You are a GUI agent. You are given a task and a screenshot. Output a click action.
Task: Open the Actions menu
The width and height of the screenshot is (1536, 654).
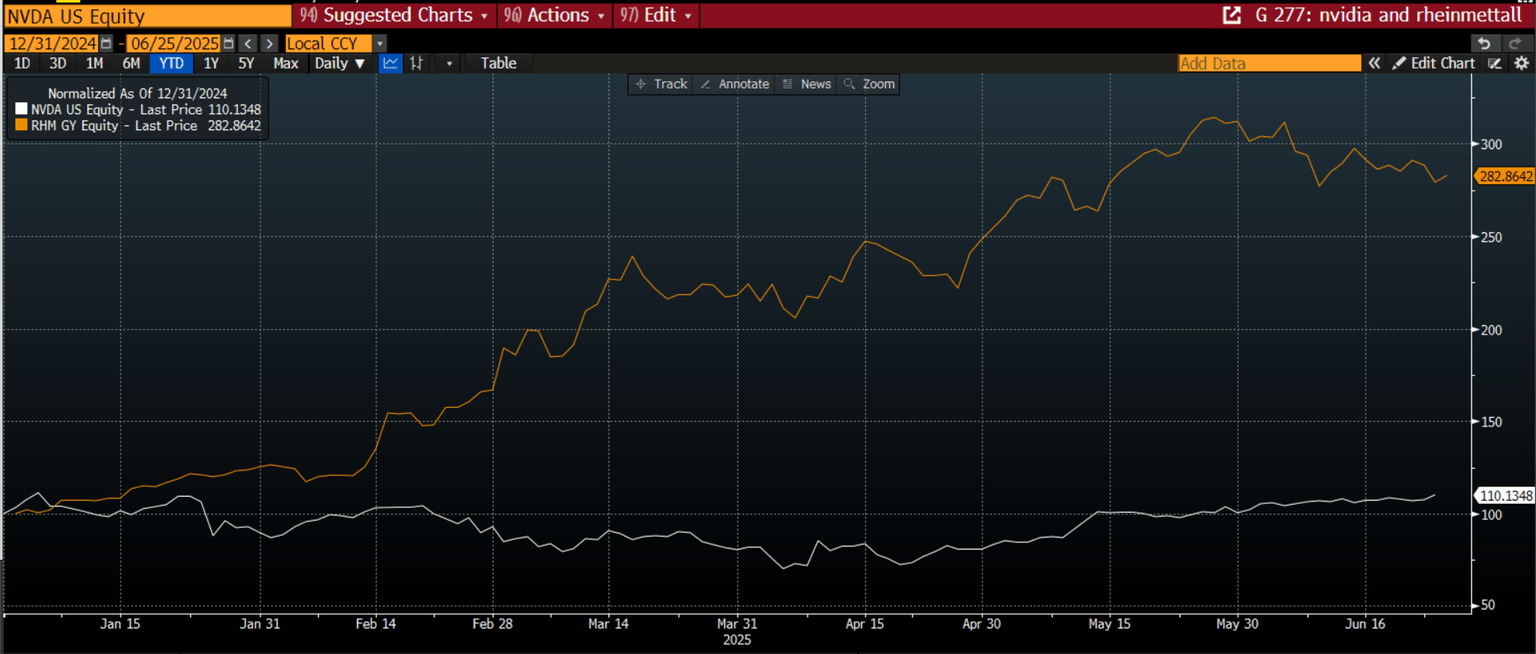556,16
